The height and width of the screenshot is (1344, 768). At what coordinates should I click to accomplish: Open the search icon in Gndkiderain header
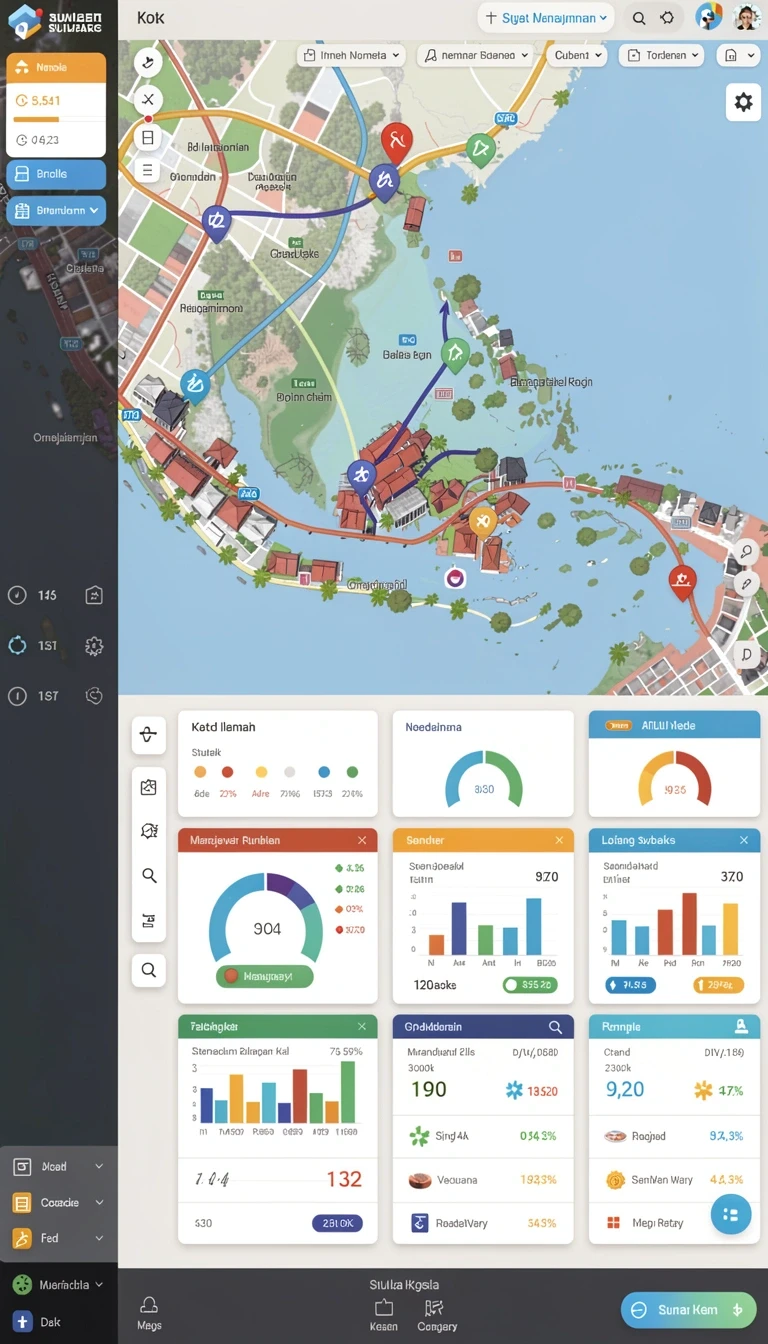click(555, 1027)
